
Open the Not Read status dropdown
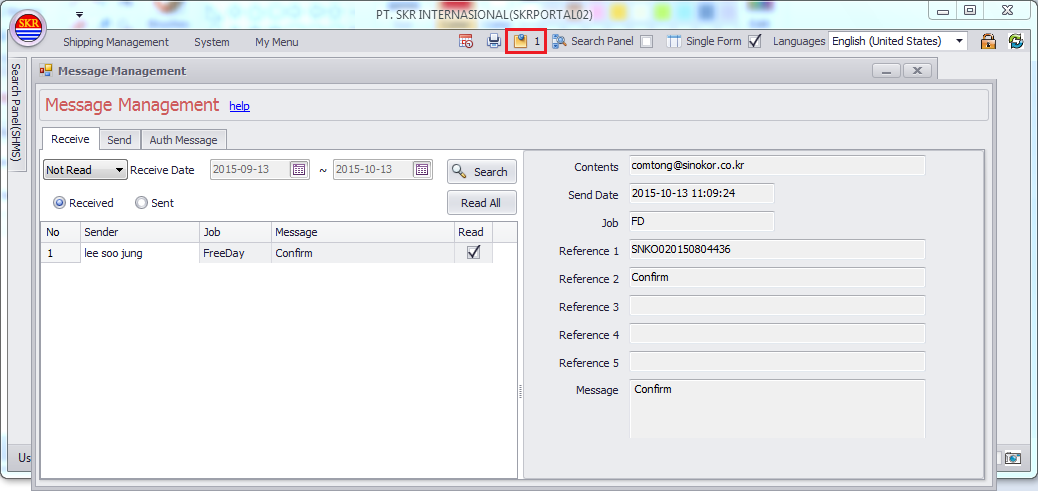pos(85,170)
